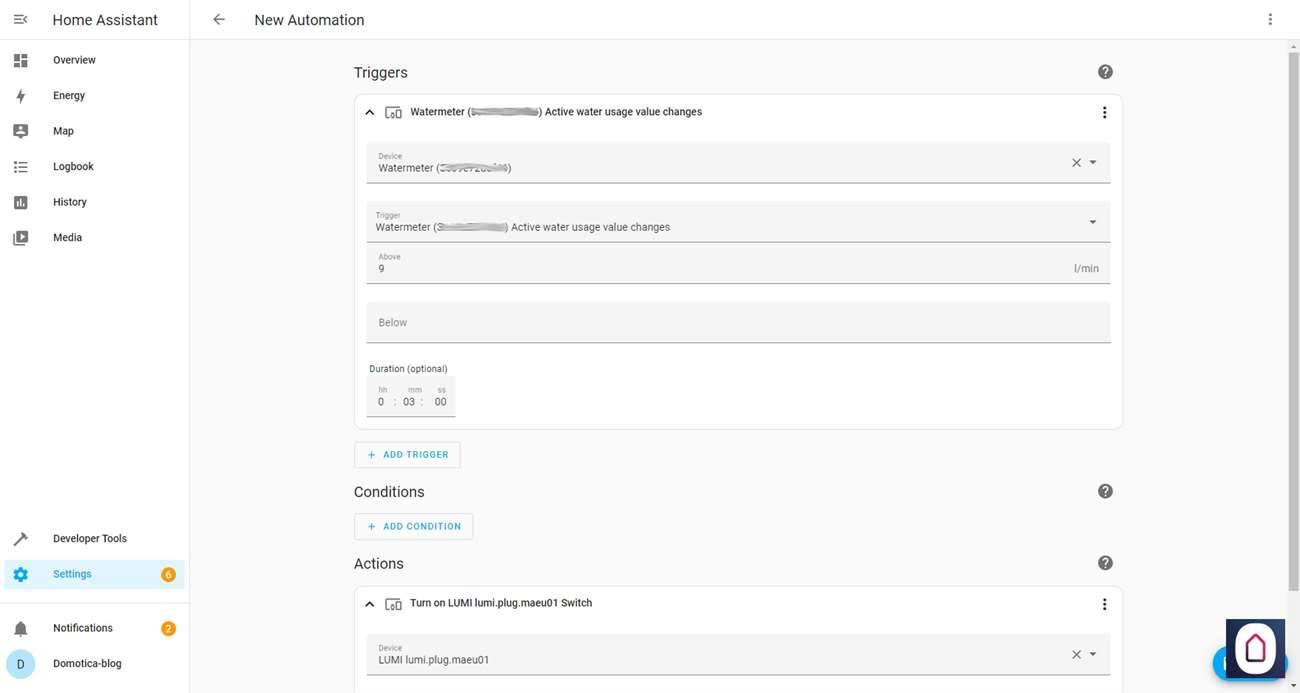The width and height of the screenshot is (1300, 693).
Task: Open the Trigger type dropdown
Action: coord(1092,222)
